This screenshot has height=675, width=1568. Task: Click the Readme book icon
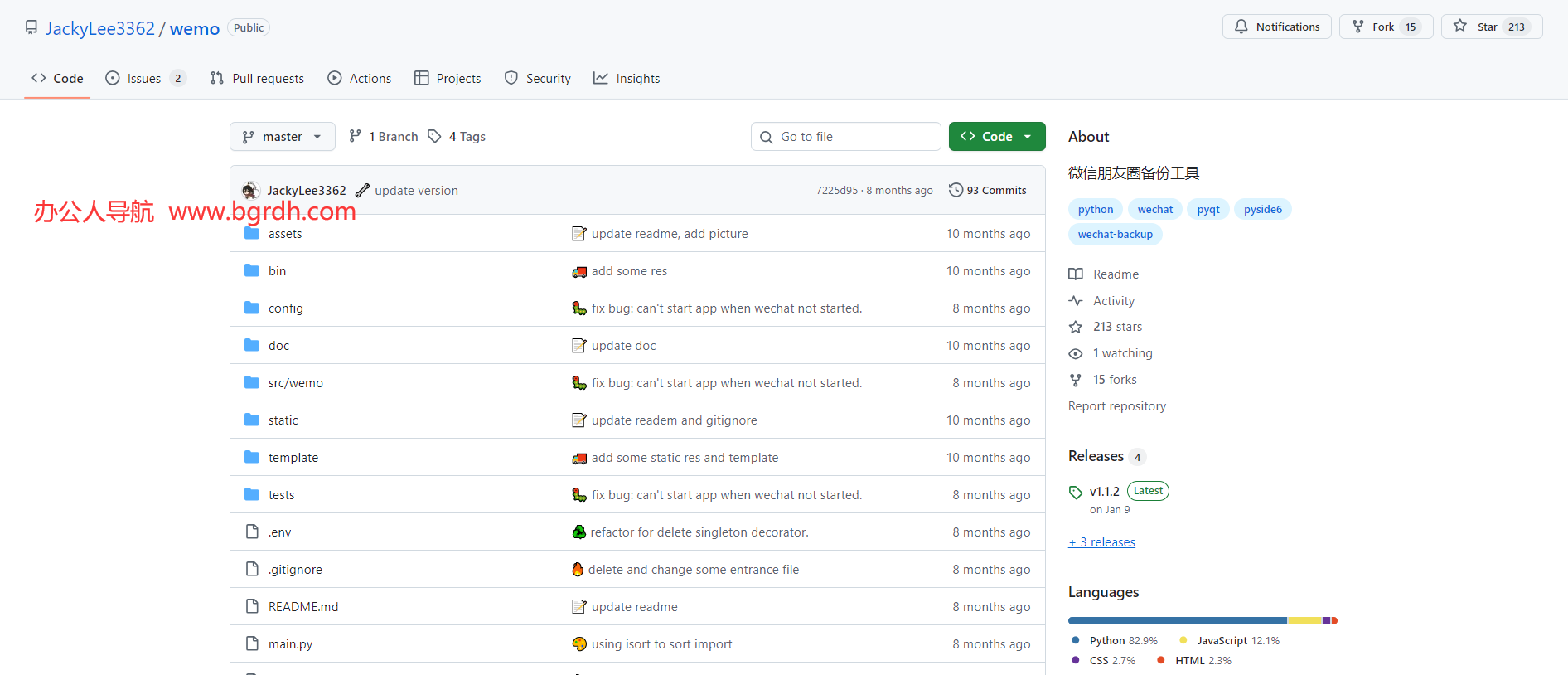click(x=1076, y=274)
